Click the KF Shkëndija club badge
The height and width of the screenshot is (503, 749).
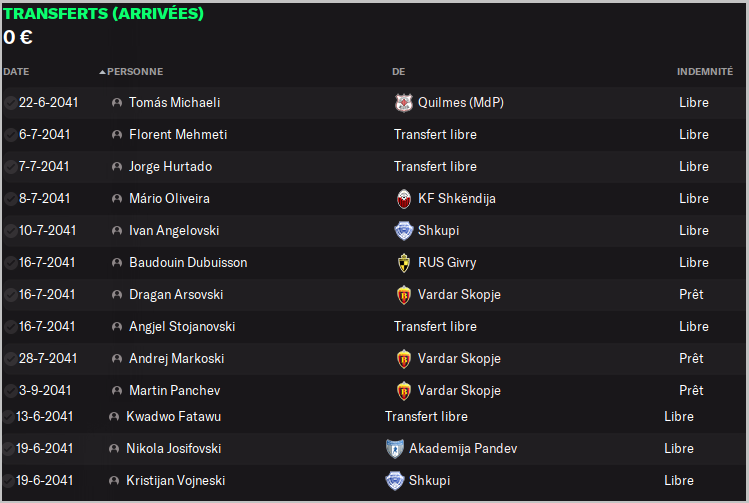click(x=404, y=198)
